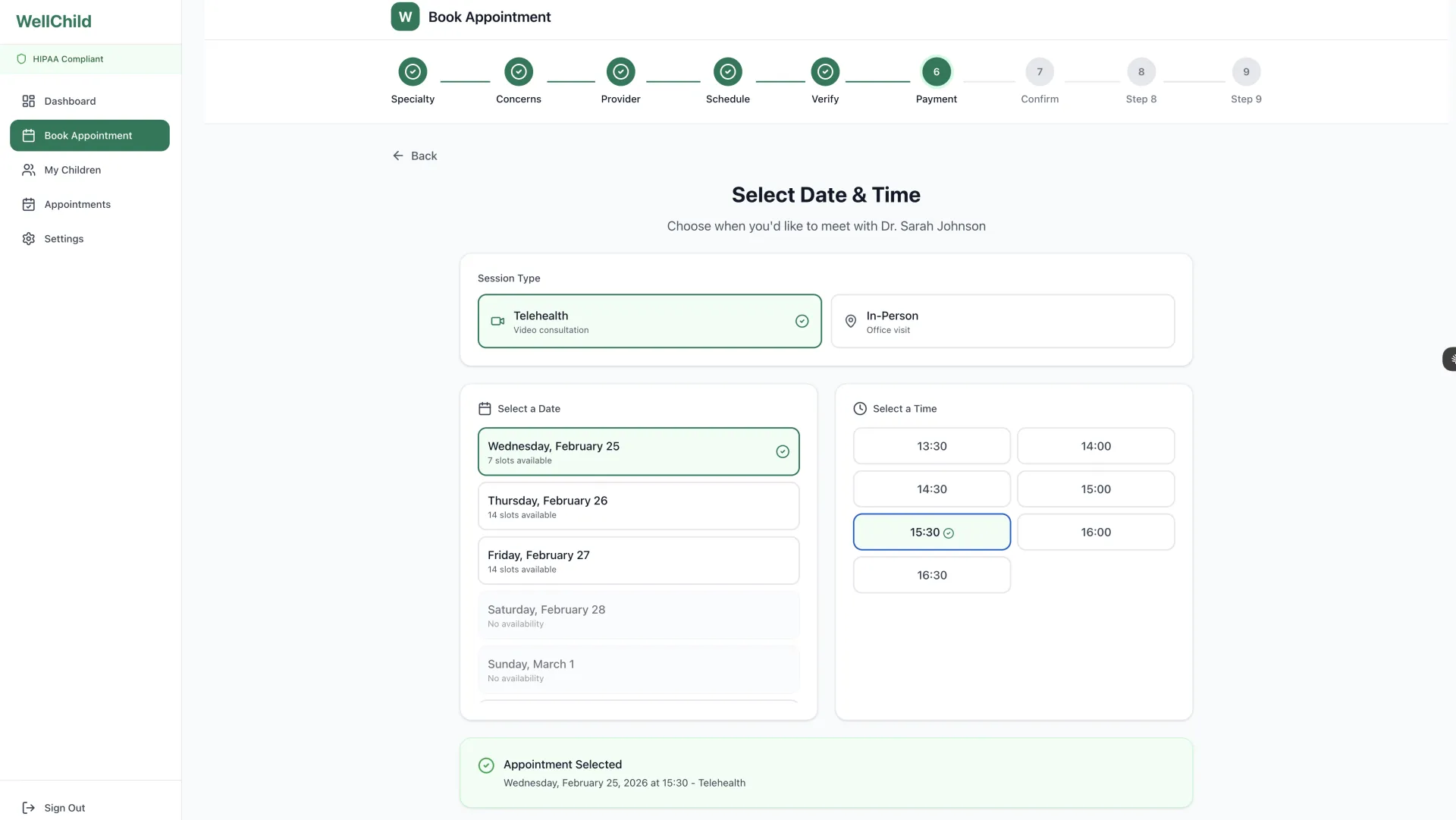Select In-Person office visit session type
This screenshot has height=820, width=1456.
[x=1003, y=322]
